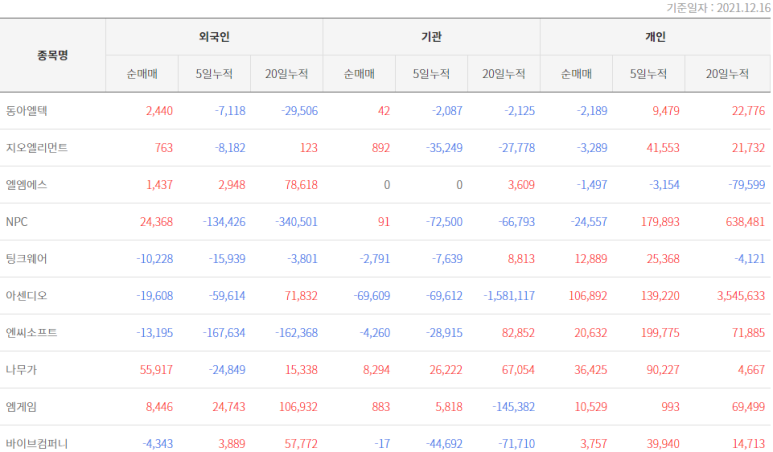The width and height of the screenshot is (773, 452).
Task: Select value 41,553 in 지오엘리먼트 row
Action: (x=663, y=148)
